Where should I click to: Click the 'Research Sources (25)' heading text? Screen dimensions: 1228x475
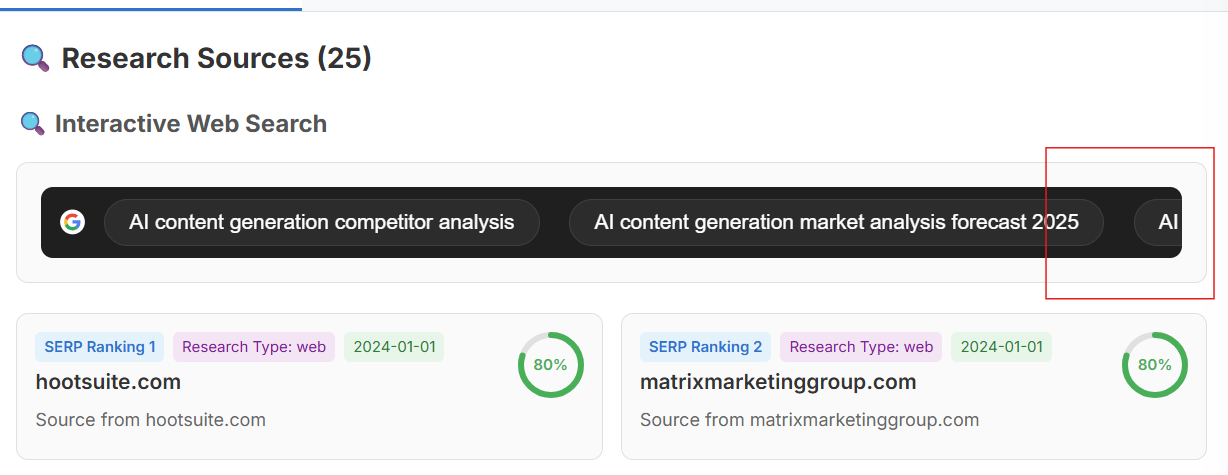[216, 59]
